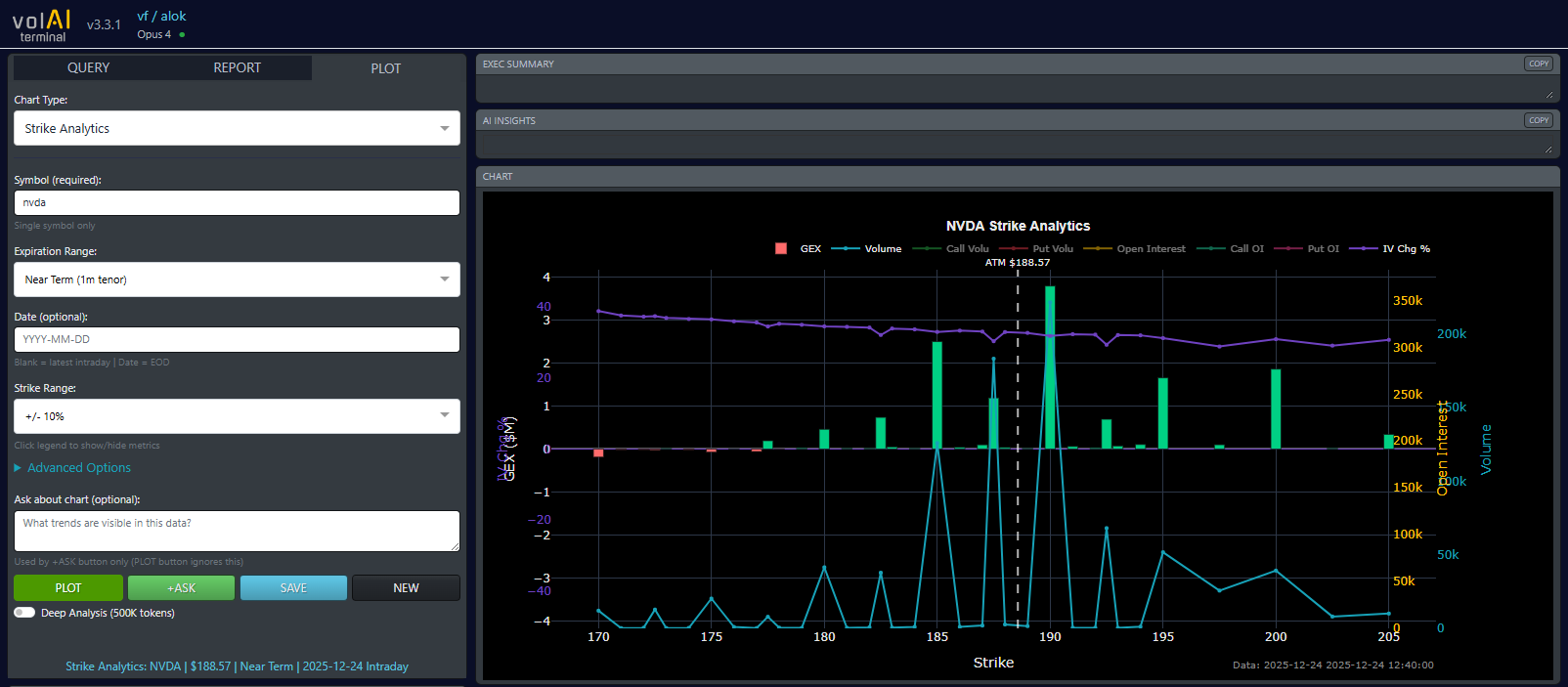Click the chart data timestamp text
Screen dimensions: 1568x687
coord(1333,665)
